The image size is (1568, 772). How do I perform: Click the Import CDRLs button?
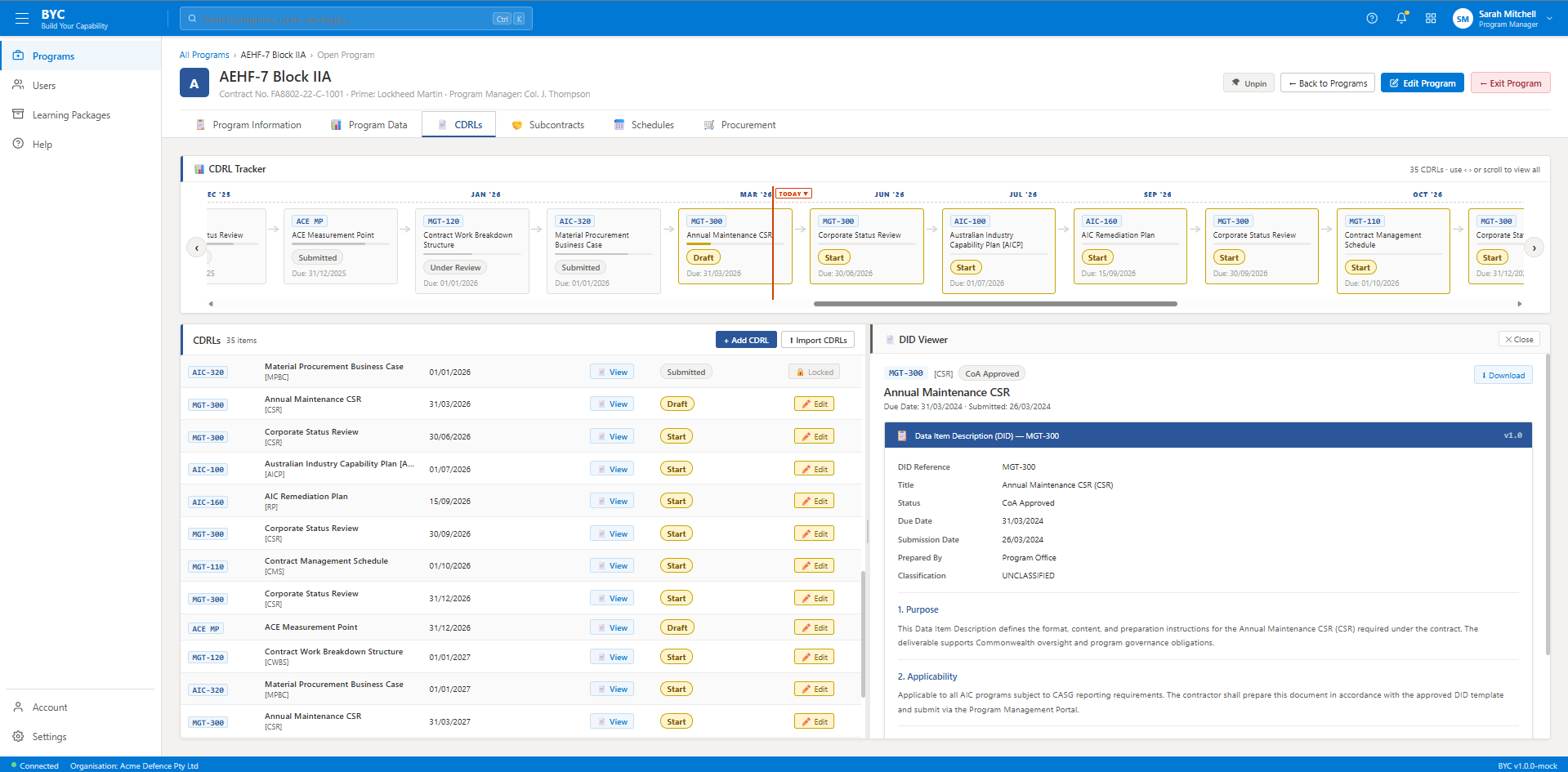[x=818, y=340]
